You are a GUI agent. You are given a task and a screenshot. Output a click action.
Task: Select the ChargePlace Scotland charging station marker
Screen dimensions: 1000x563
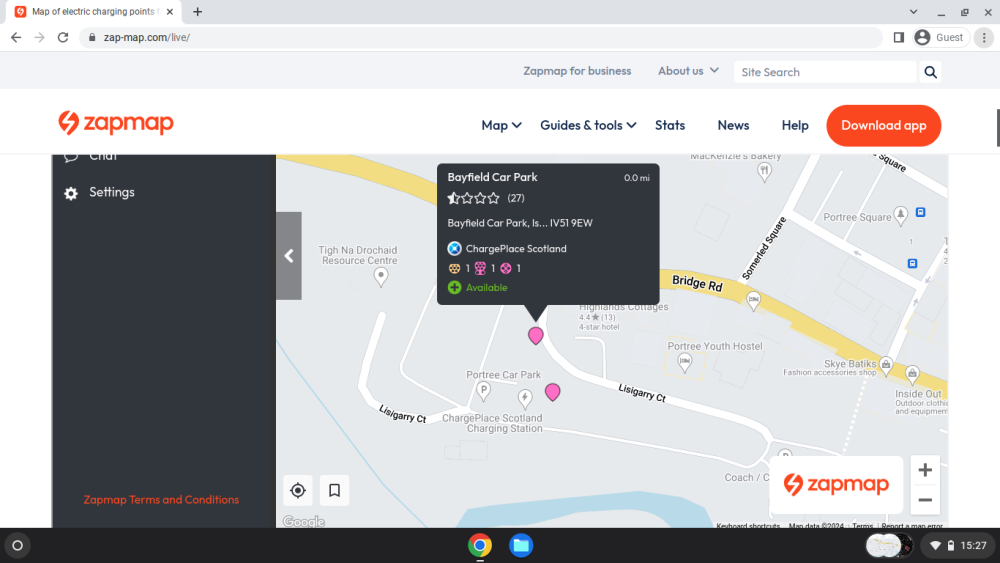pos(525,399)
